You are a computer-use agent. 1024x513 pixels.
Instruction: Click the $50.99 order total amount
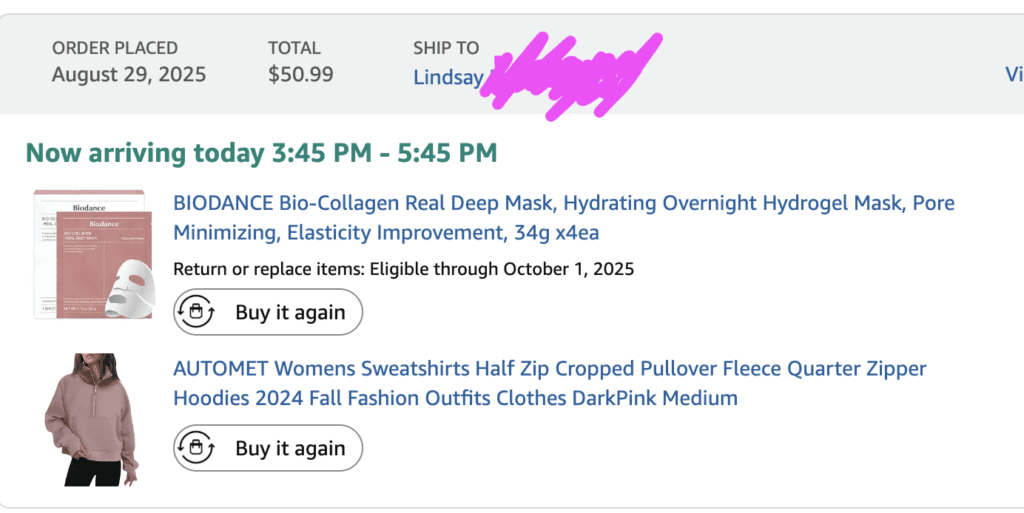click(301, 74)
